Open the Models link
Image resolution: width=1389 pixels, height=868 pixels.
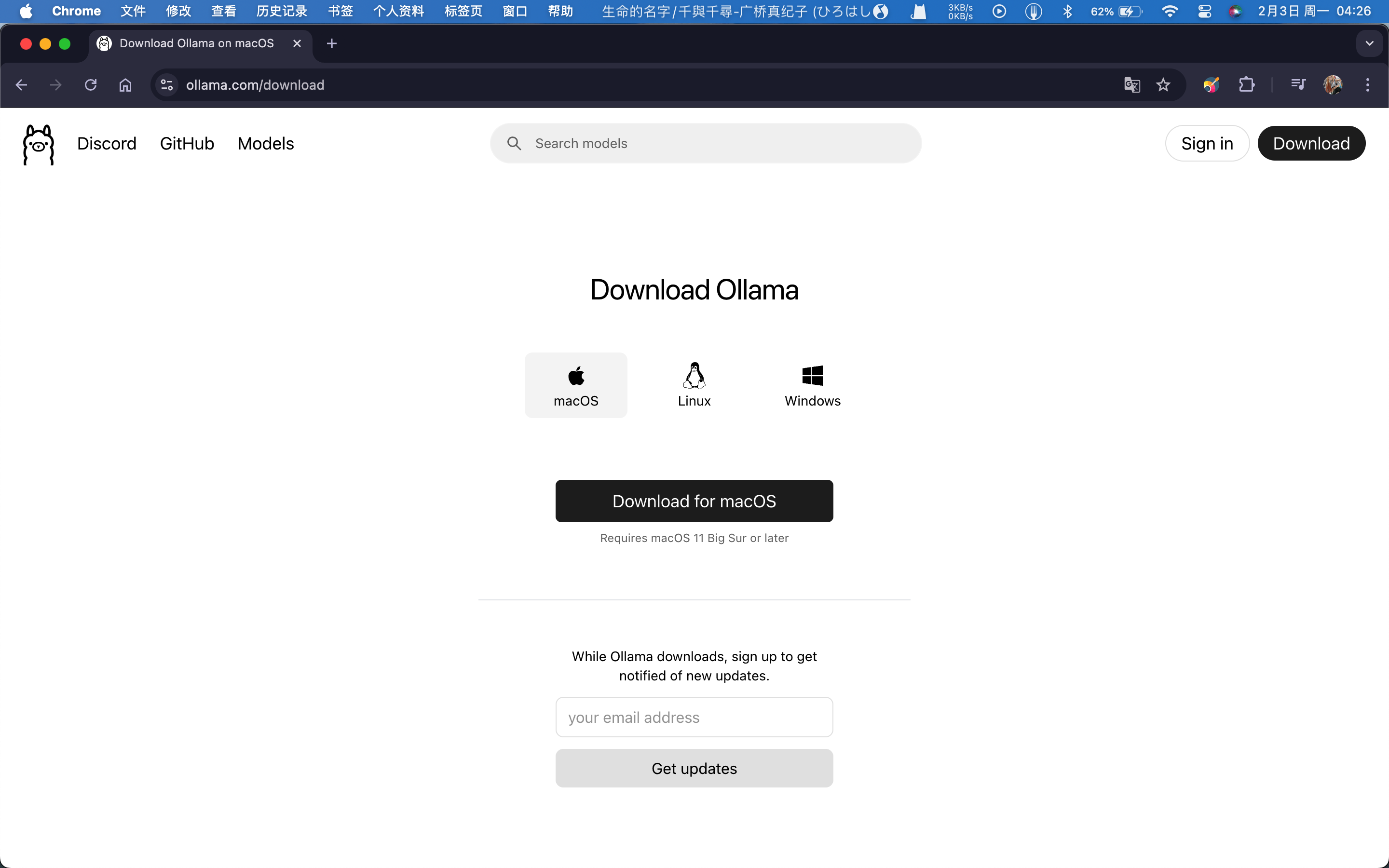coord(265,144)
